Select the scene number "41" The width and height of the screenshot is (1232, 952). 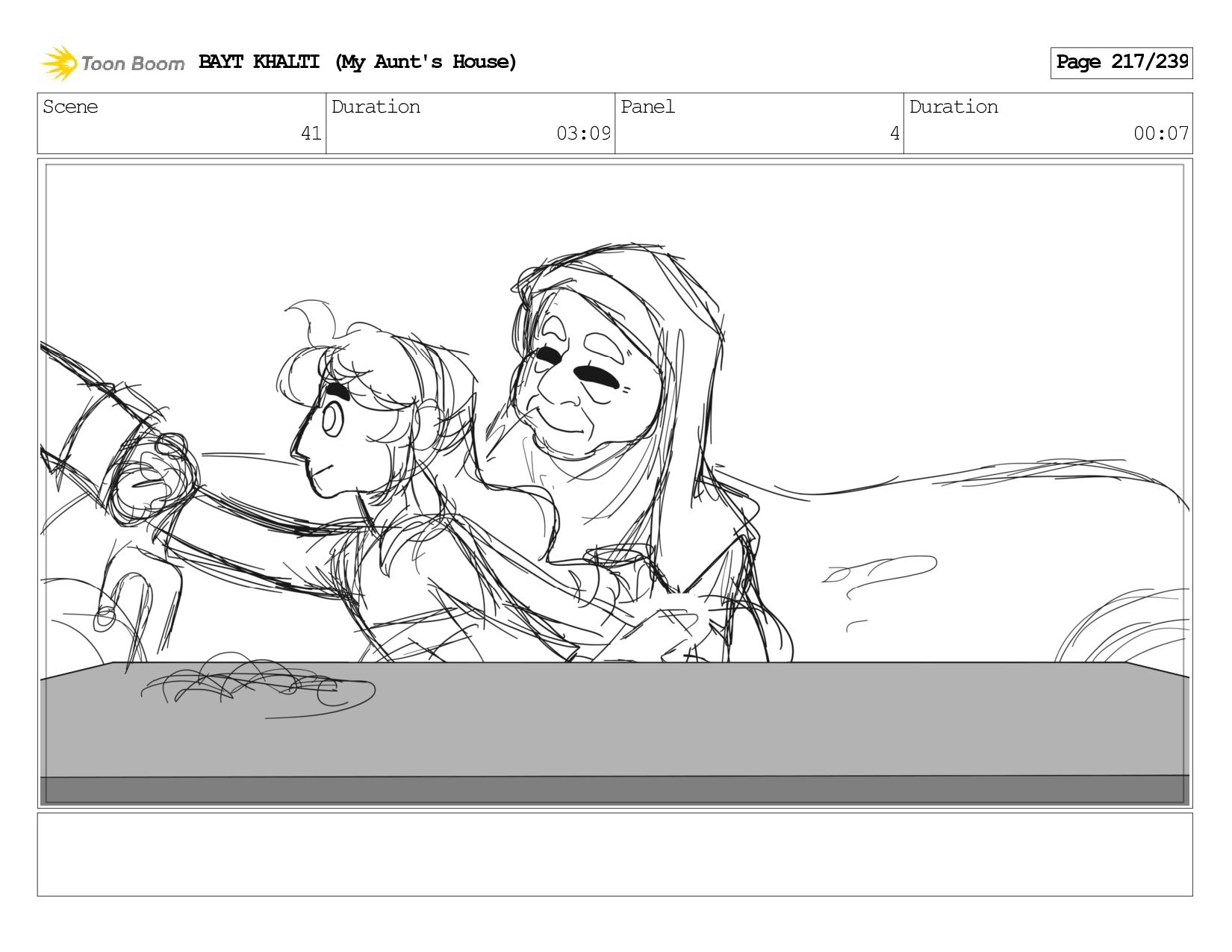coord(311,134)
